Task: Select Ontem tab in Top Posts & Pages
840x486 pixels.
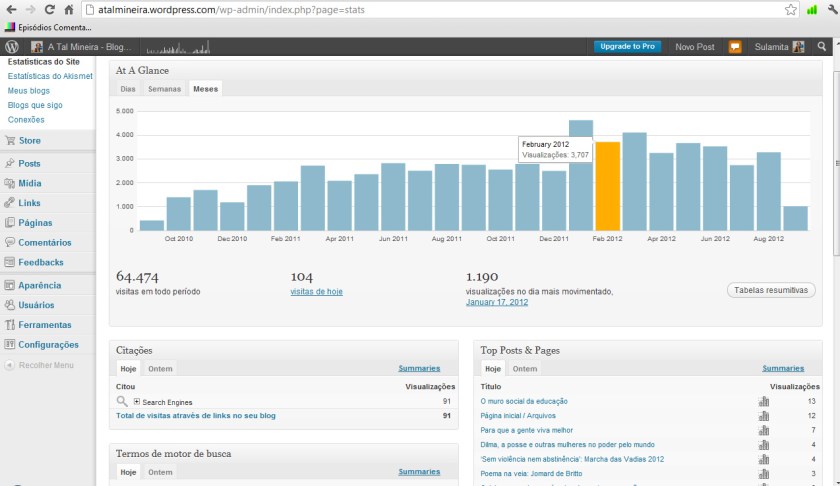Action: (x=525, y=369)
